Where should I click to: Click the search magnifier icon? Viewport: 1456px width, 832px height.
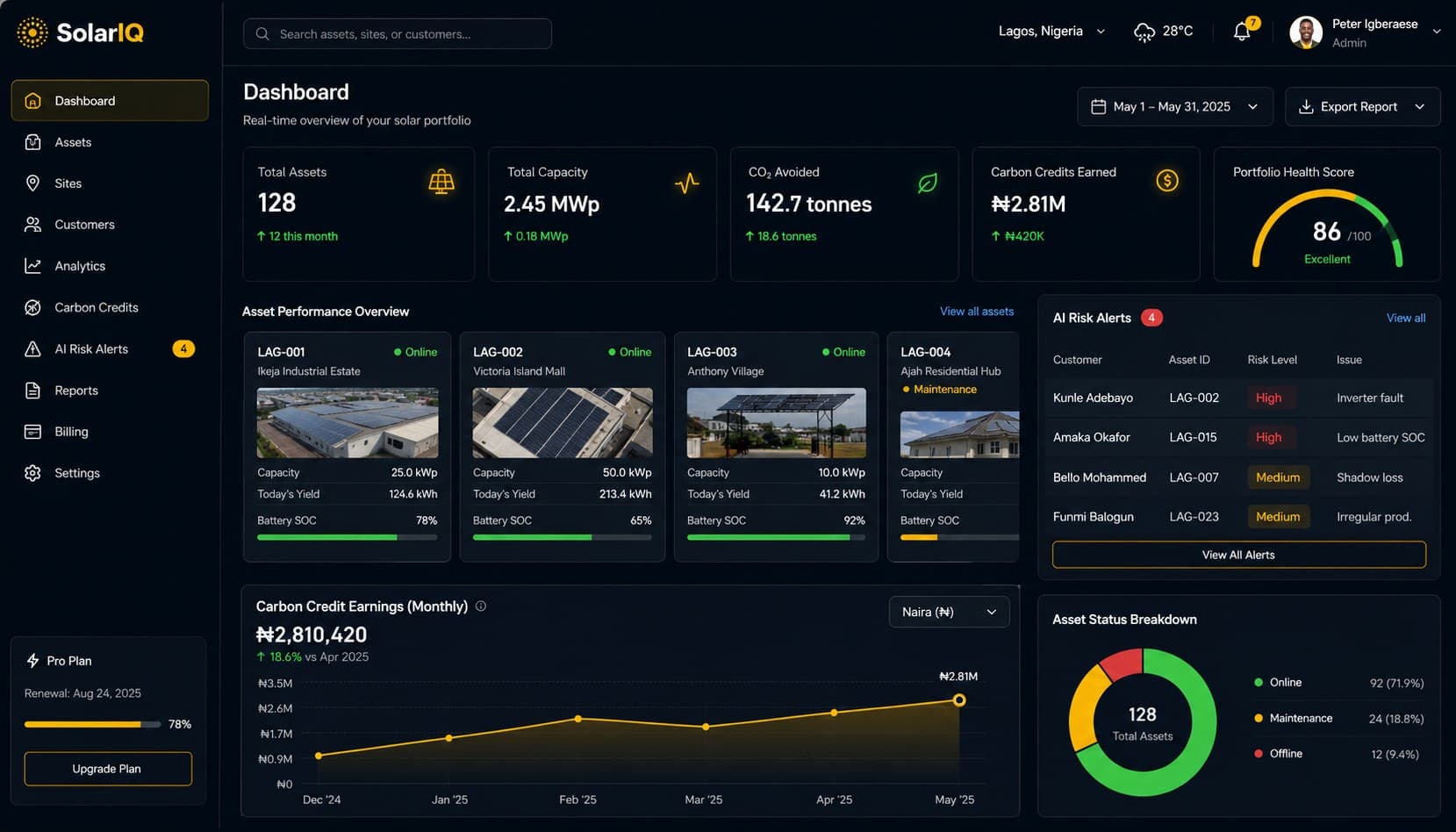(x=262, y=33)
